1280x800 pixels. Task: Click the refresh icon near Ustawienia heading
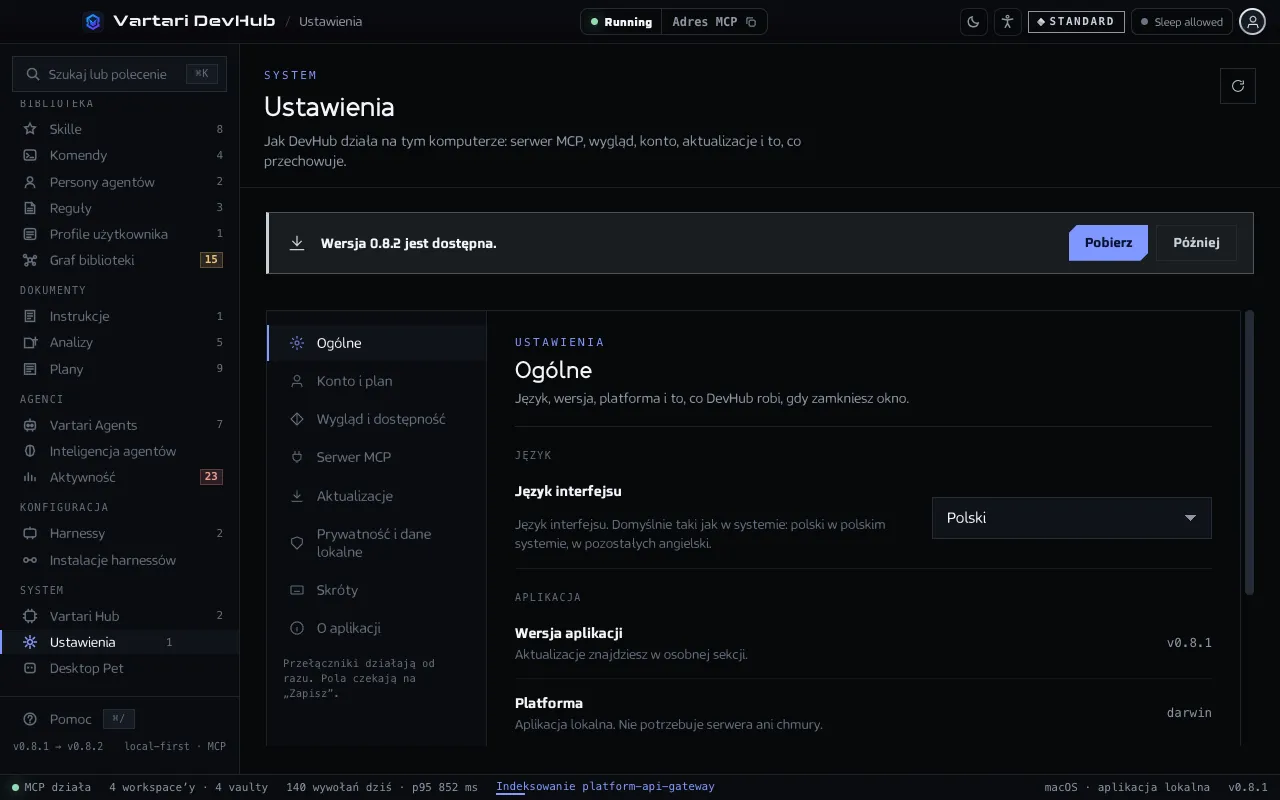(1238, 86)
